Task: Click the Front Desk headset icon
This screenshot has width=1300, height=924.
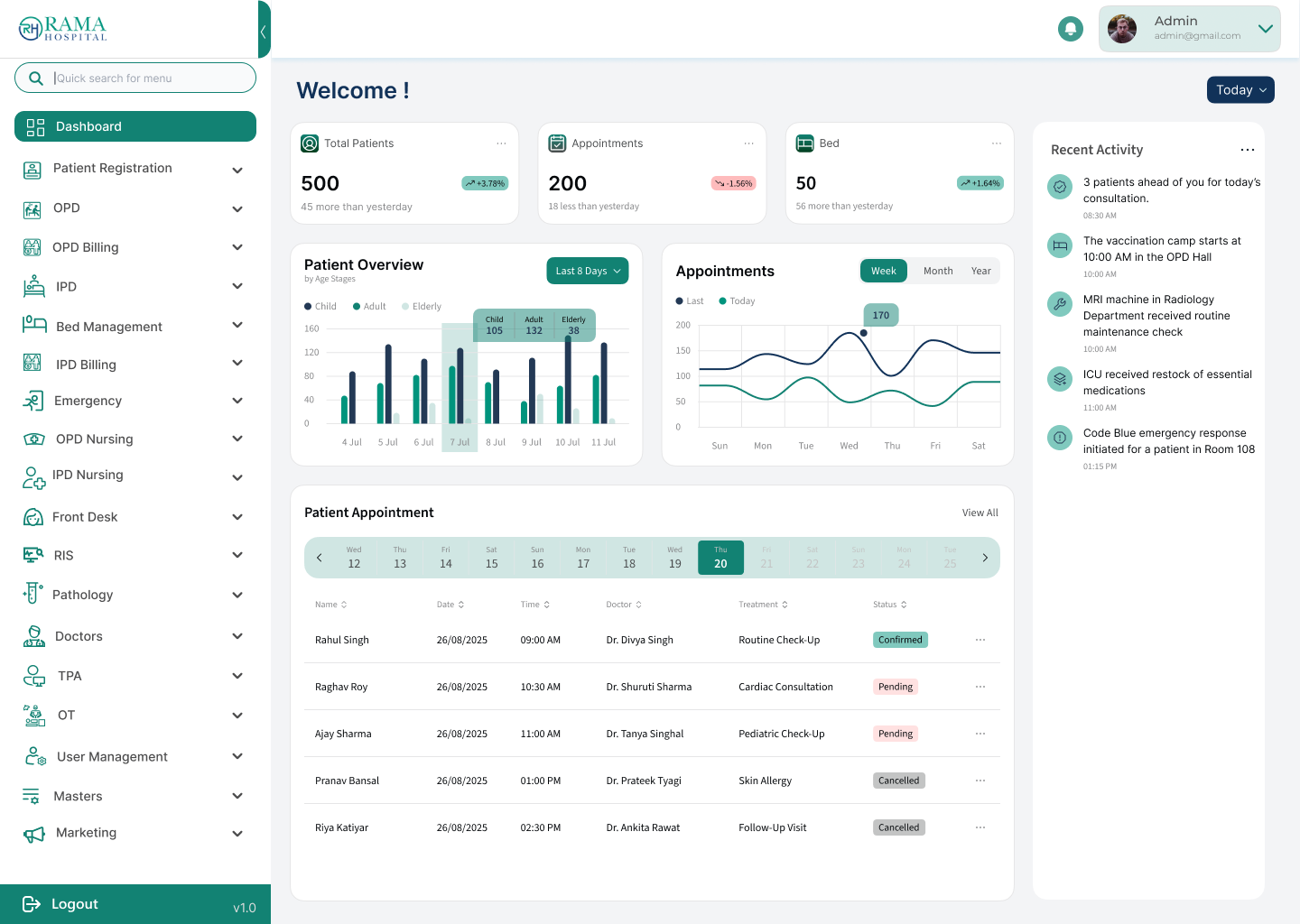Action: [x=33, y=517]
